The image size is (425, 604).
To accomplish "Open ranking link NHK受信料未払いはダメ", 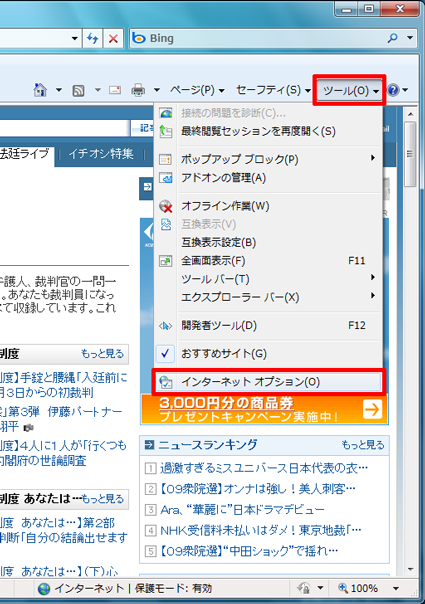I will tap(260, 530).
